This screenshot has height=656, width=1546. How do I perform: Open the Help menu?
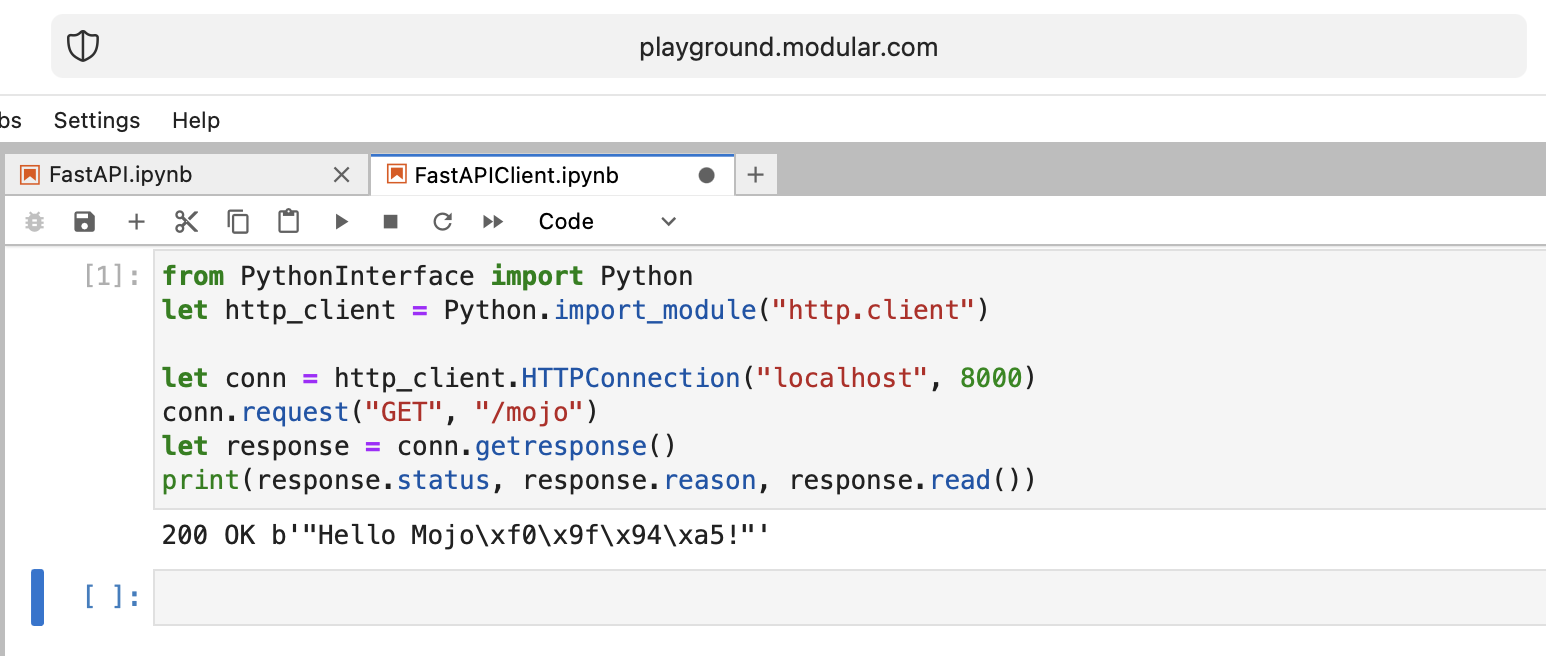(x=196, y=120)
